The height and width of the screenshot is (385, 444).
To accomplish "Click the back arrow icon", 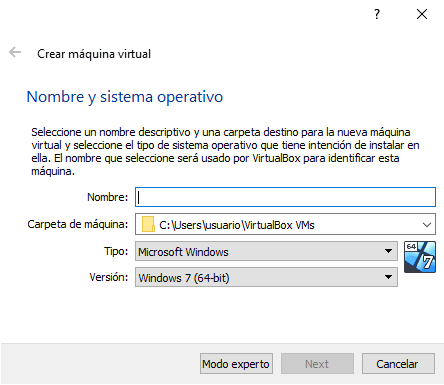I will tap(15, 52).
